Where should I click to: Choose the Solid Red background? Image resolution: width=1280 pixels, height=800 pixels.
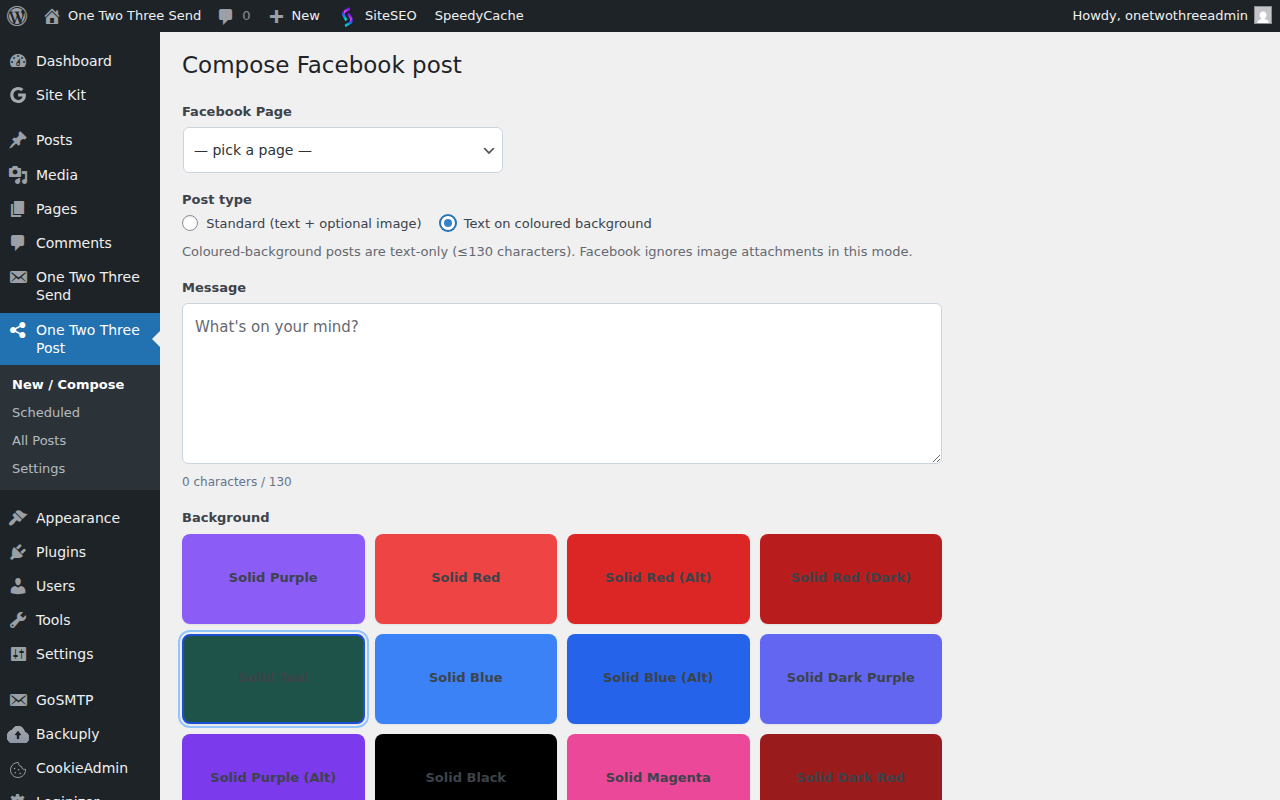tap(466, 579)
